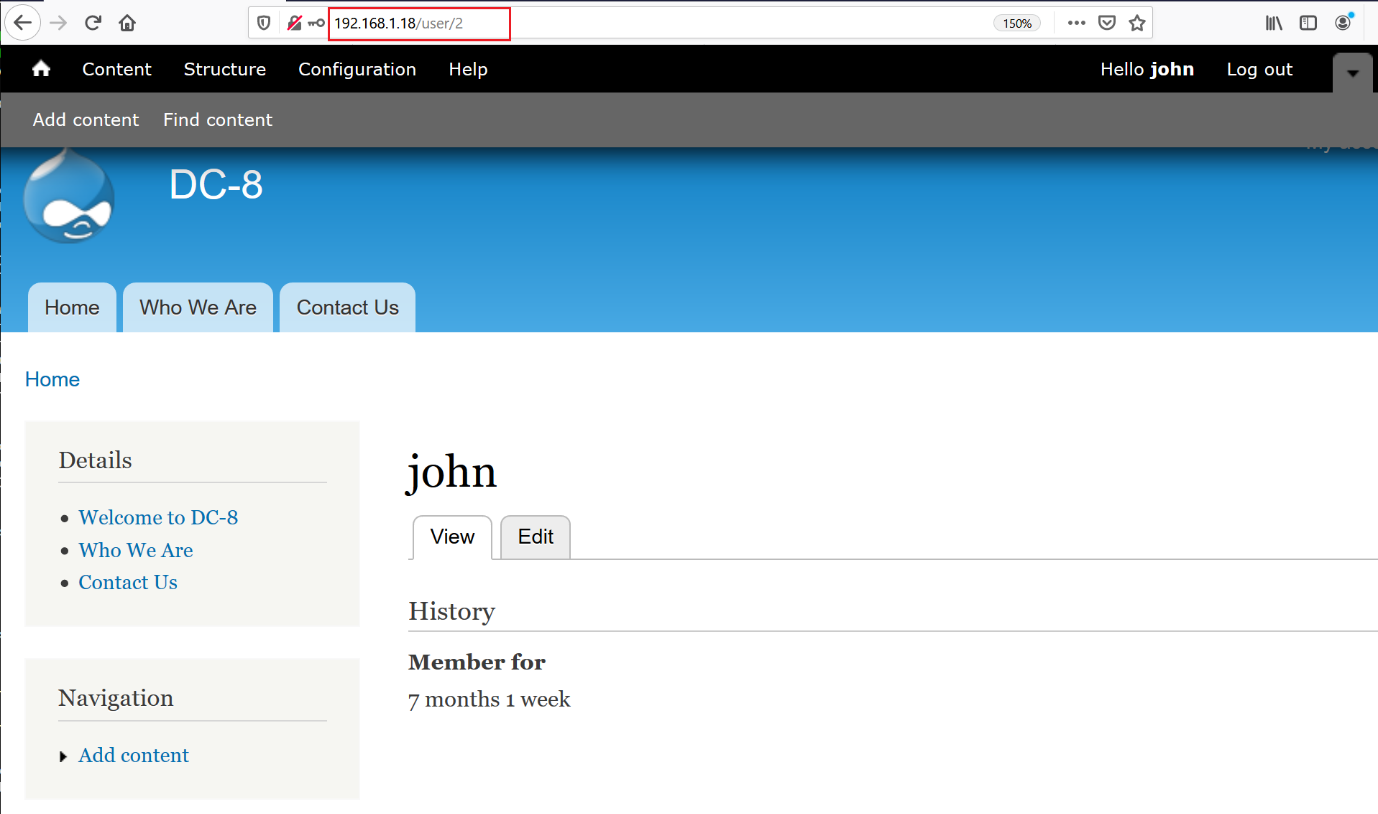Reload the page with the refresh icon

(x=93, y=23)
